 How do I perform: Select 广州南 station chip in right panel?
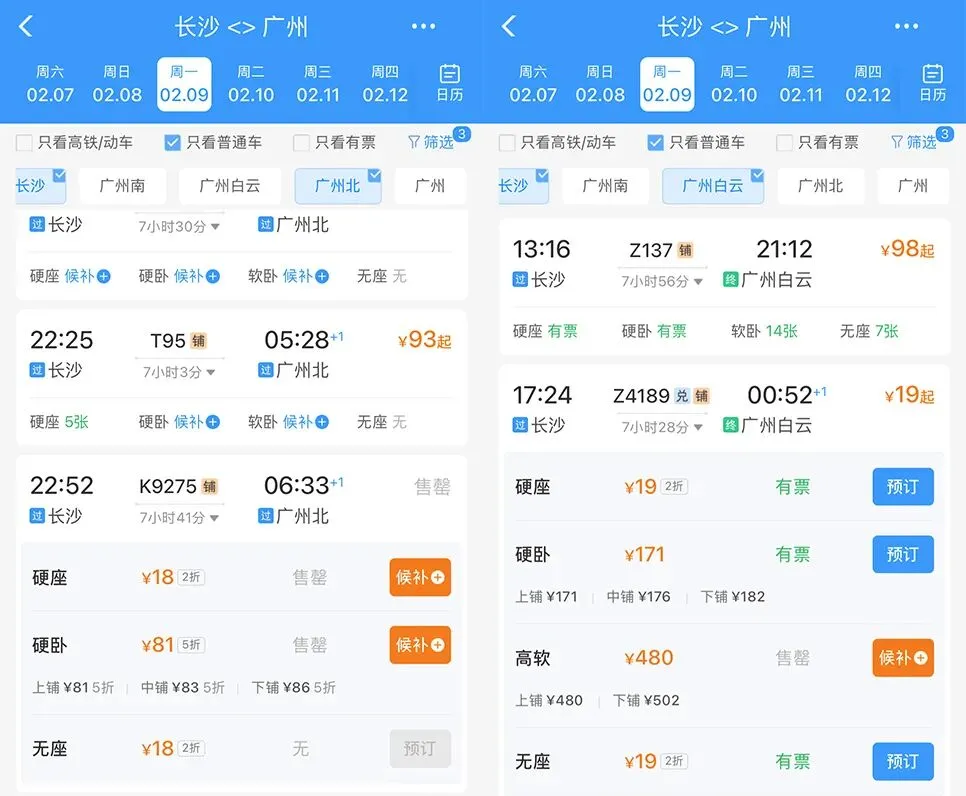pyautogui.click(x=606, y=185)
